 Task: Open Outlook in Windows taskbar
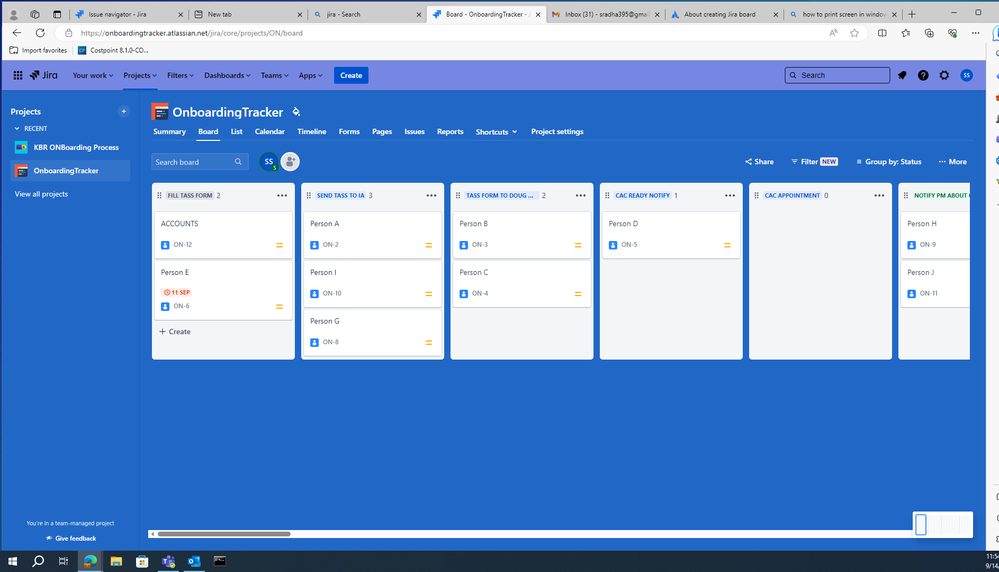click(x=194, y=561)
